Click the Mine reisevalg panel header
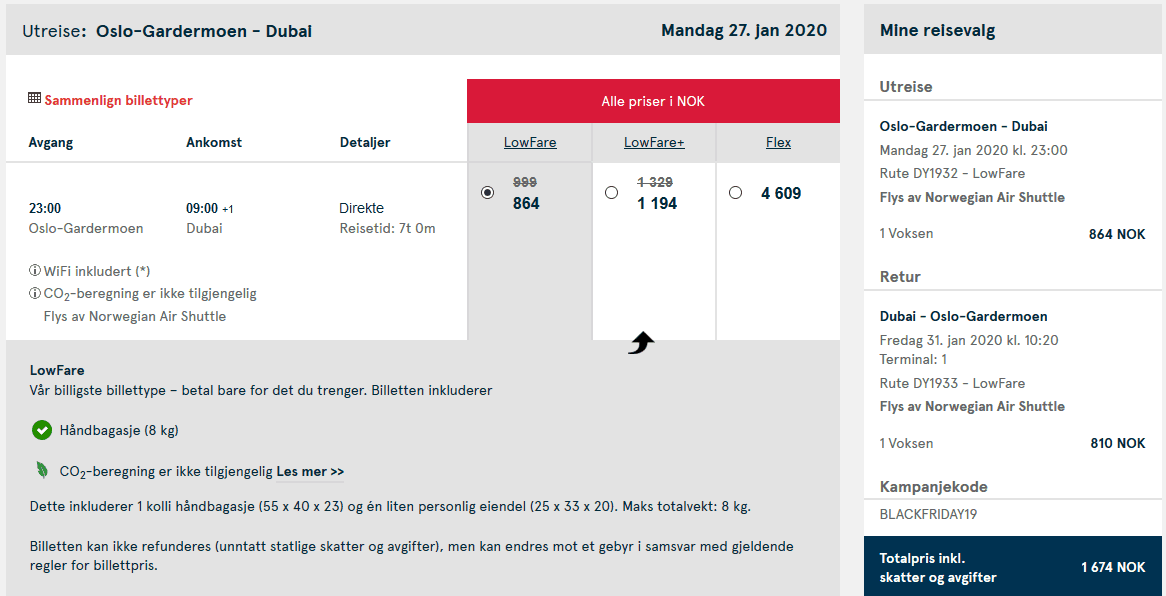 point(936,29)
